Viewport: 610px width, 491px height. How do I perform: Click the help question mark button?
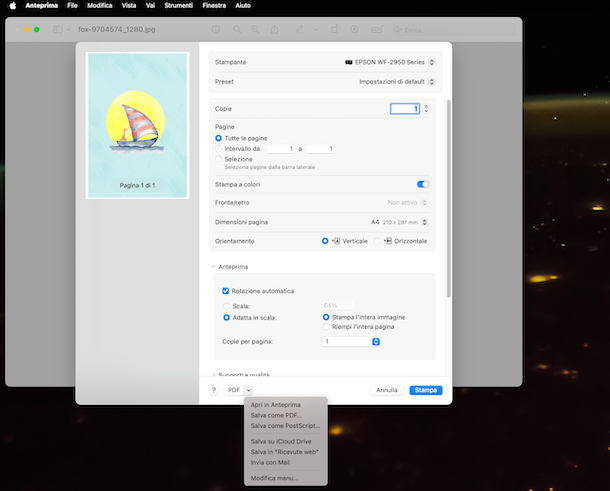tap(214, 390)
